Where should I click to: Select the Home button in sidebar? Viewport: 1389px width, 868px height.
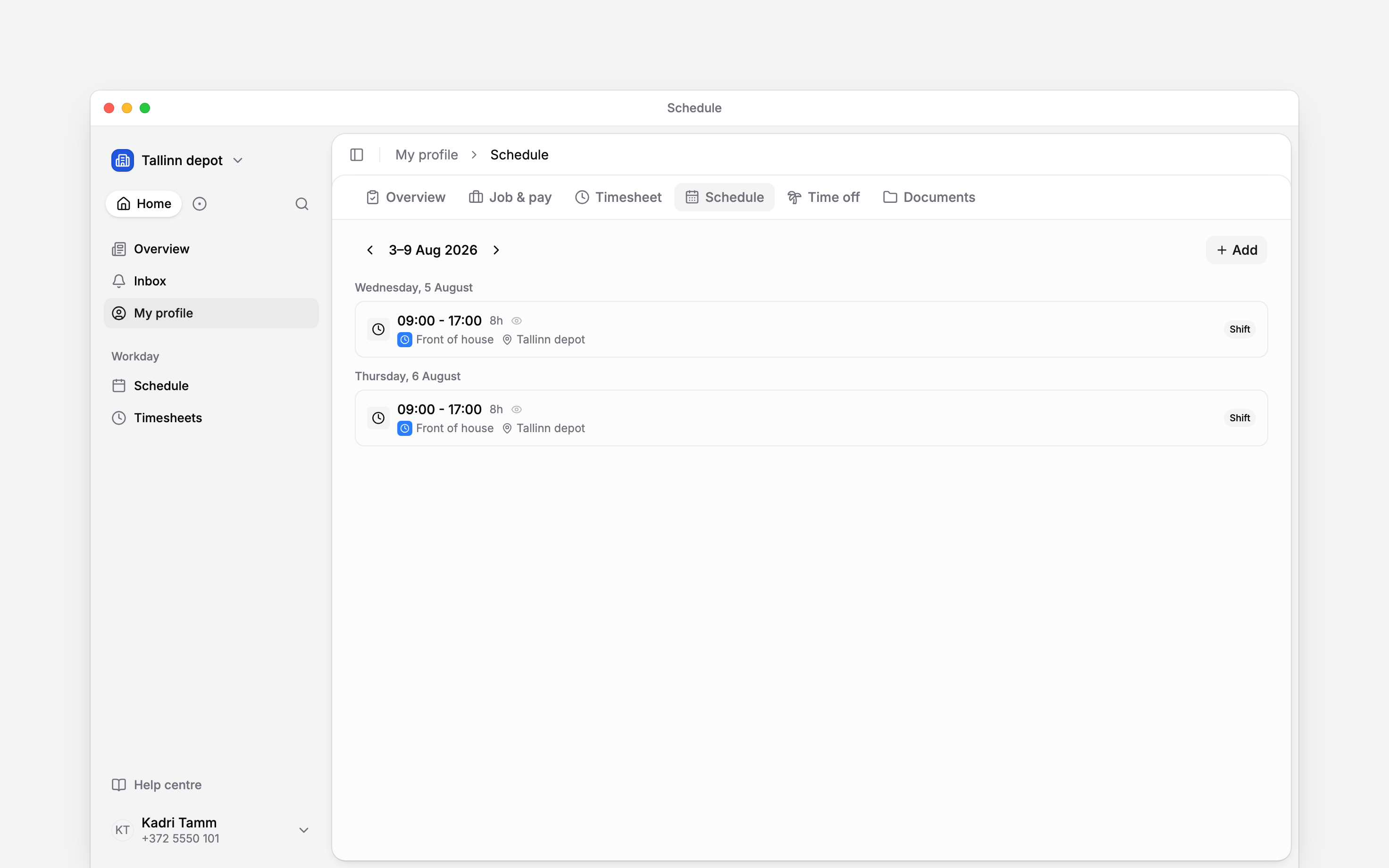pyautogui.click(x=143, y=204)
